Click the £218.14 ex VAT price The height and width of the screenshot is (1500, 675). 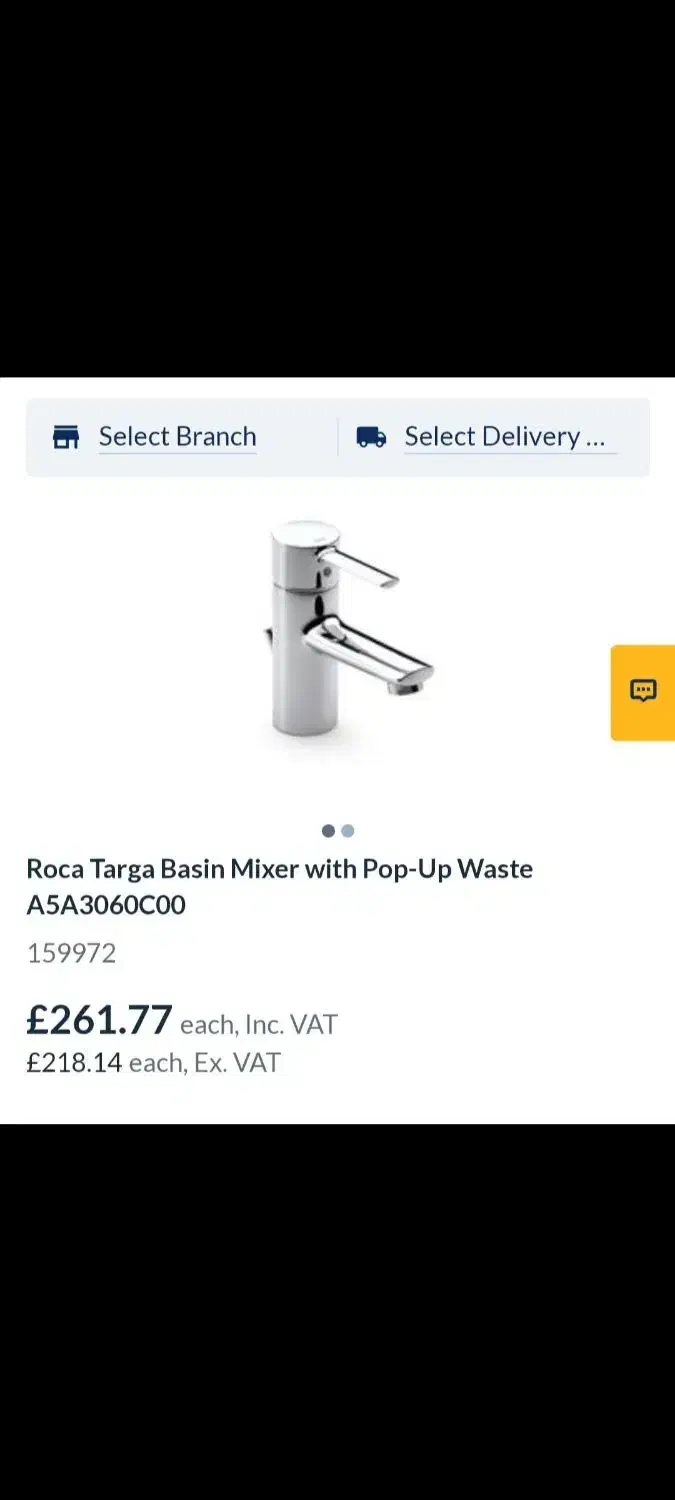pos(74,1063)
